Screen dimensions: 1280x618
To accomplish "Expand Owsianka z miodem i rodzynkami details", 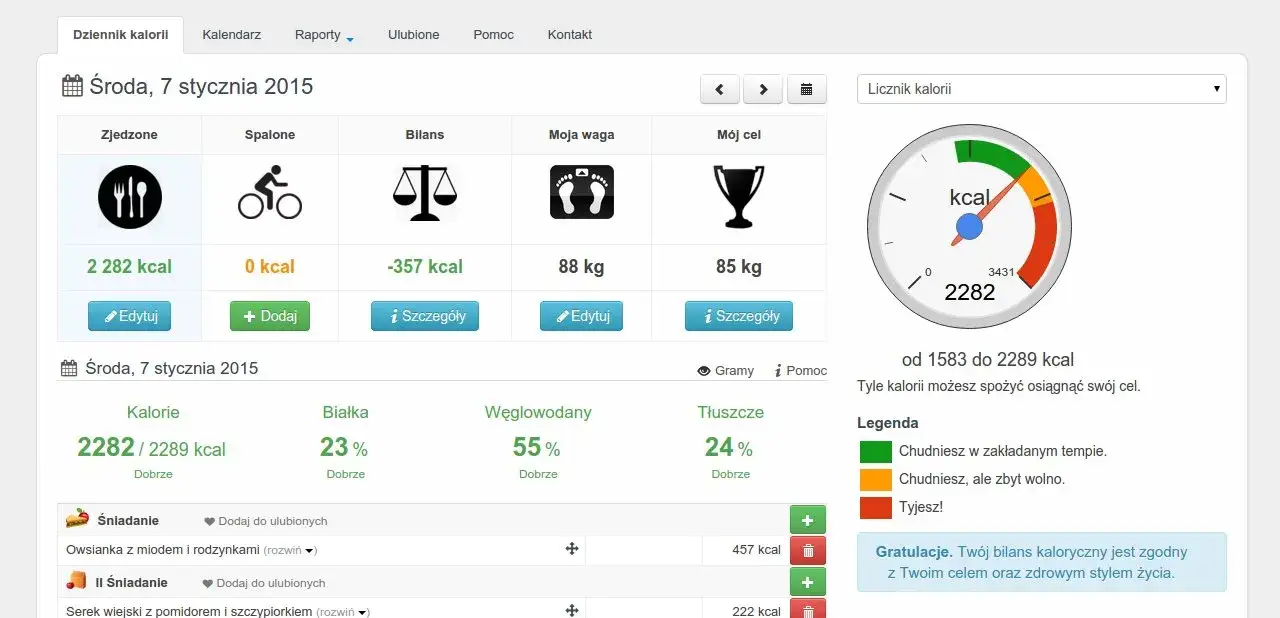I will (x=290, y=550).
